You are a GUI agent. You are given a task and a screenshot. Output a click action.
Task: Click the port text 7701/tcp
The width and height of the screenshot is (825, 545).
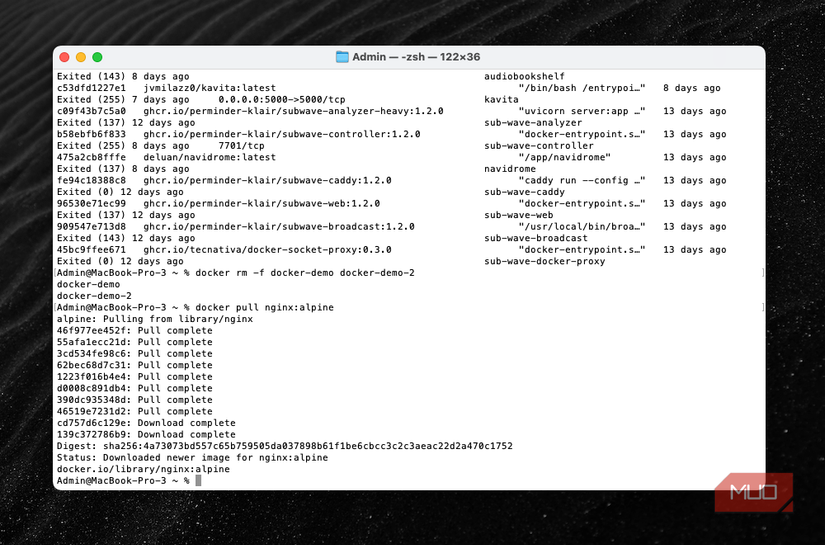242,146
